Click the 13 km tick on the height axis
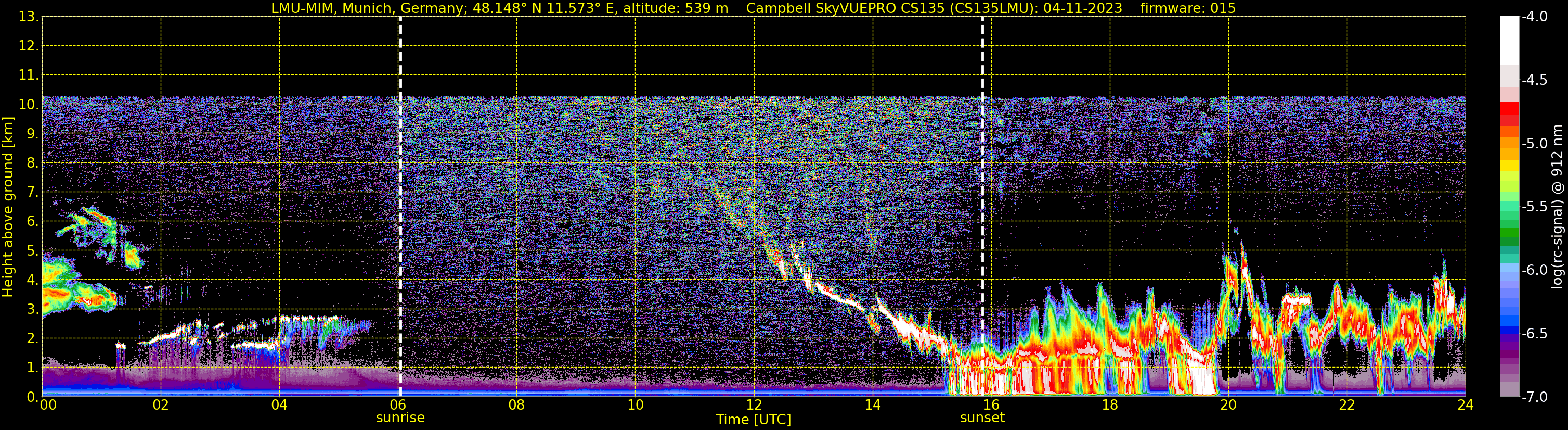The height and width of the screenshot is (430, 1568). pyautogui.click(x=28, y=17)
